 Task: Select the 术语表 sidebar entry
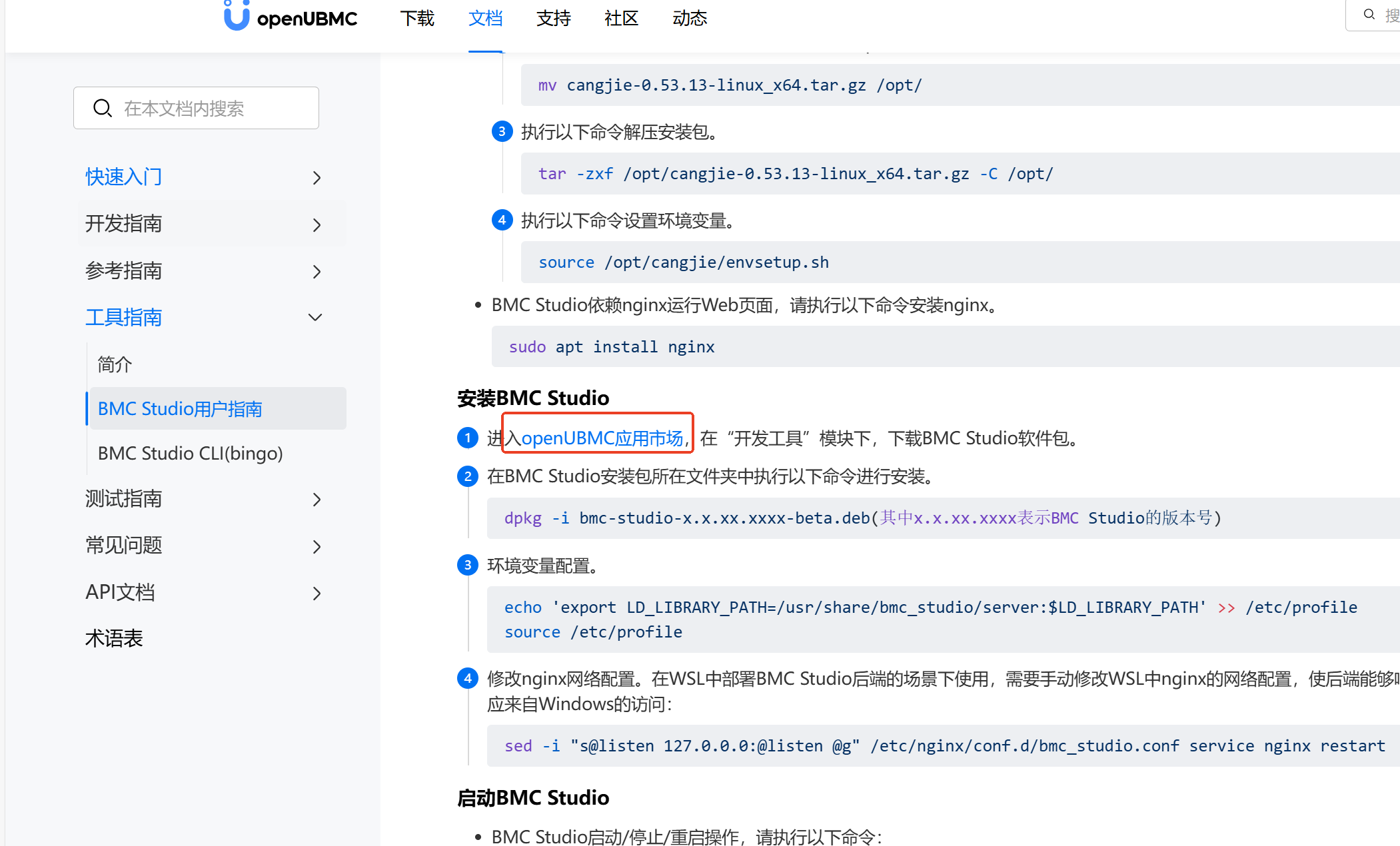(114, 638)
